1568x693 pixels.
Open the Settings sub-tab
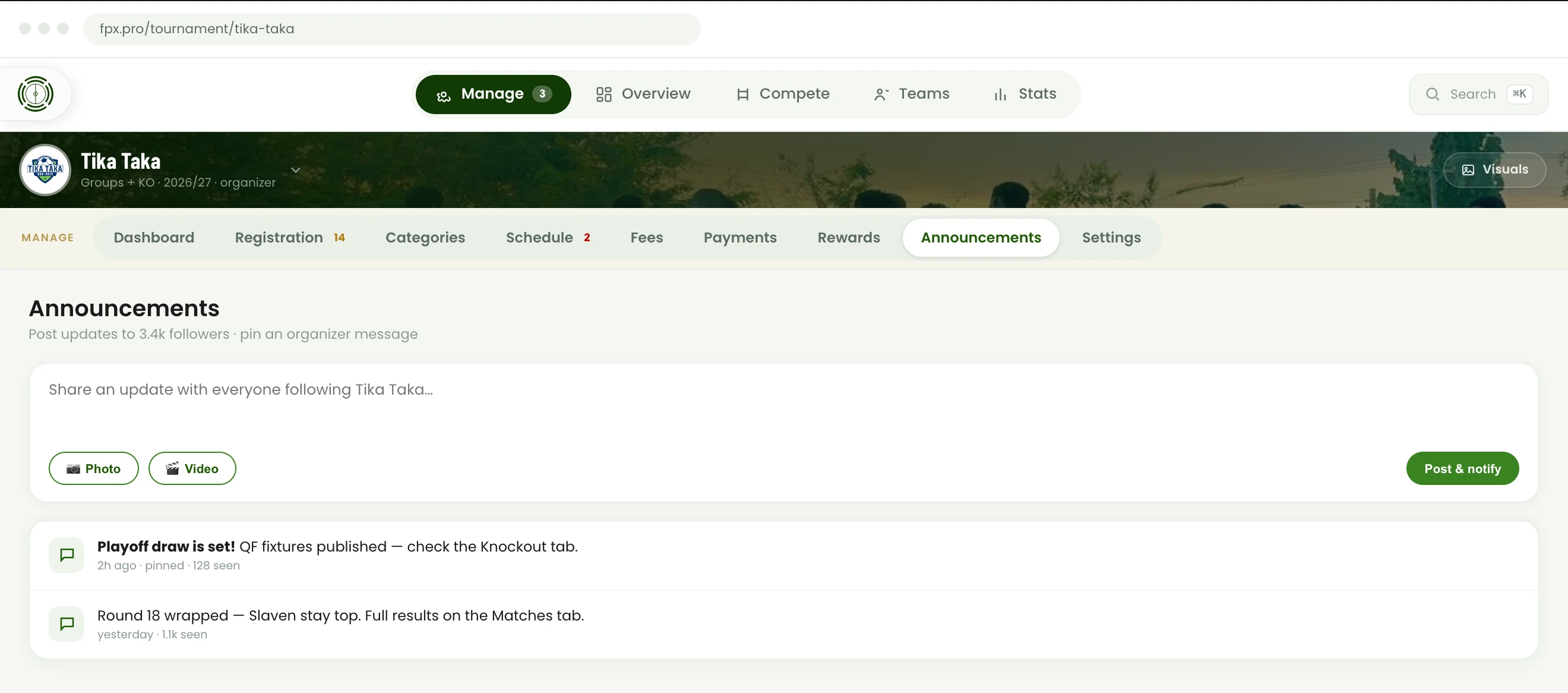coord(1111,238)
